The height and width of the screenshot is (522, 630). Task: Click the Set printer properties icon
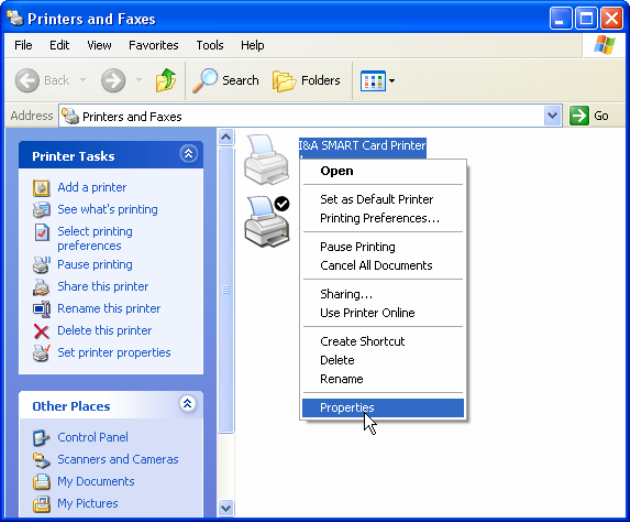coord(41,353)
